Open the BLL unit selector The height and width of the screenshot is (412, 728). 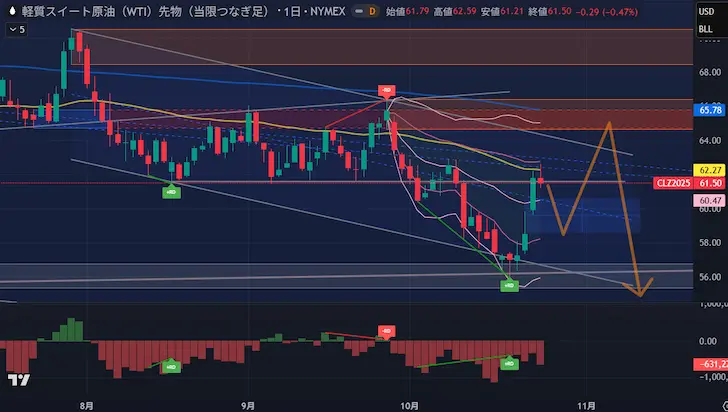coord(705,29)
